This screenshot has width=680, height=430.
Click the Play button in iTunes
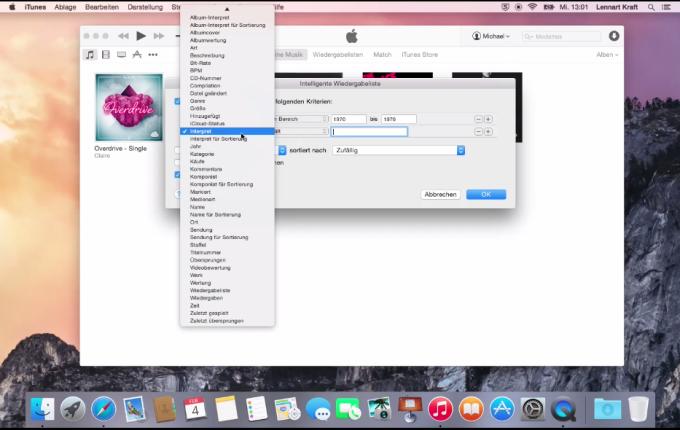[141, 36]
